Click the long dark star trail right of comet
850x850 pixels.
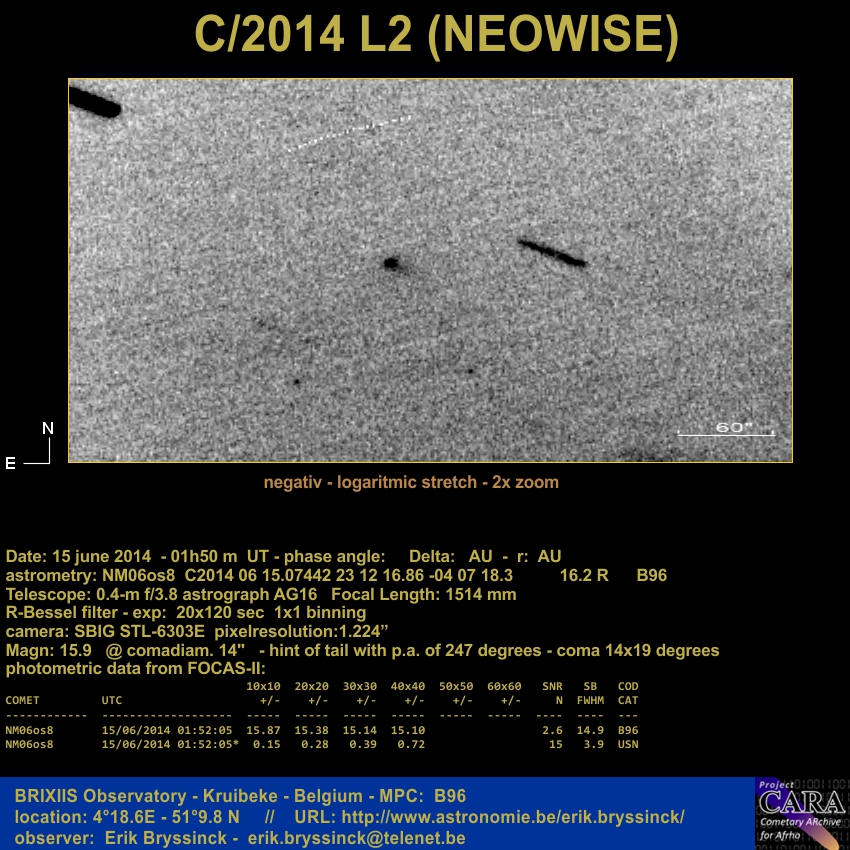point(552,252)
